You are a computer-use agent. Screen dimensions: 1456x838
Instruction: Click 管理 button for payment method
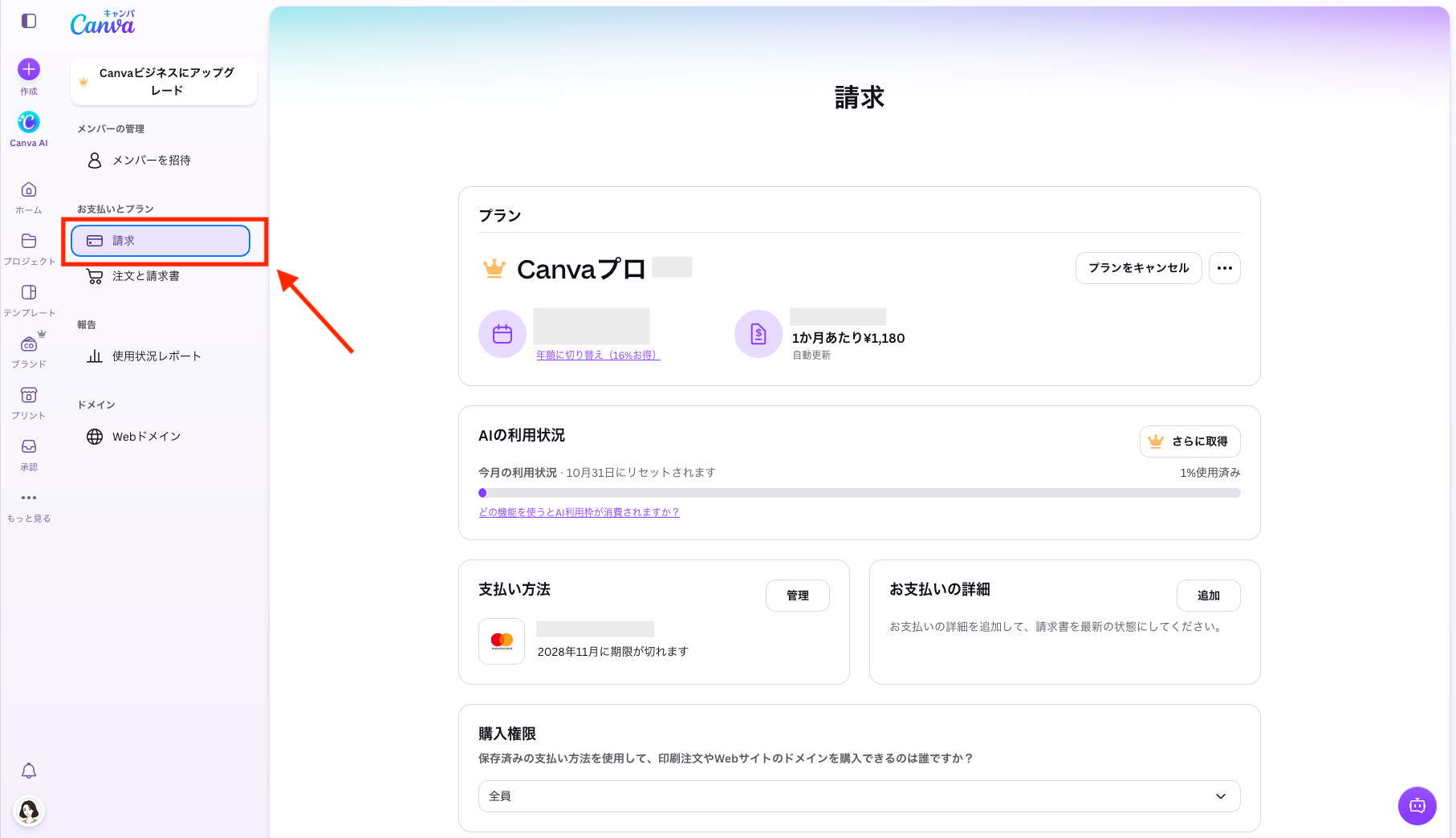(798, 596)
